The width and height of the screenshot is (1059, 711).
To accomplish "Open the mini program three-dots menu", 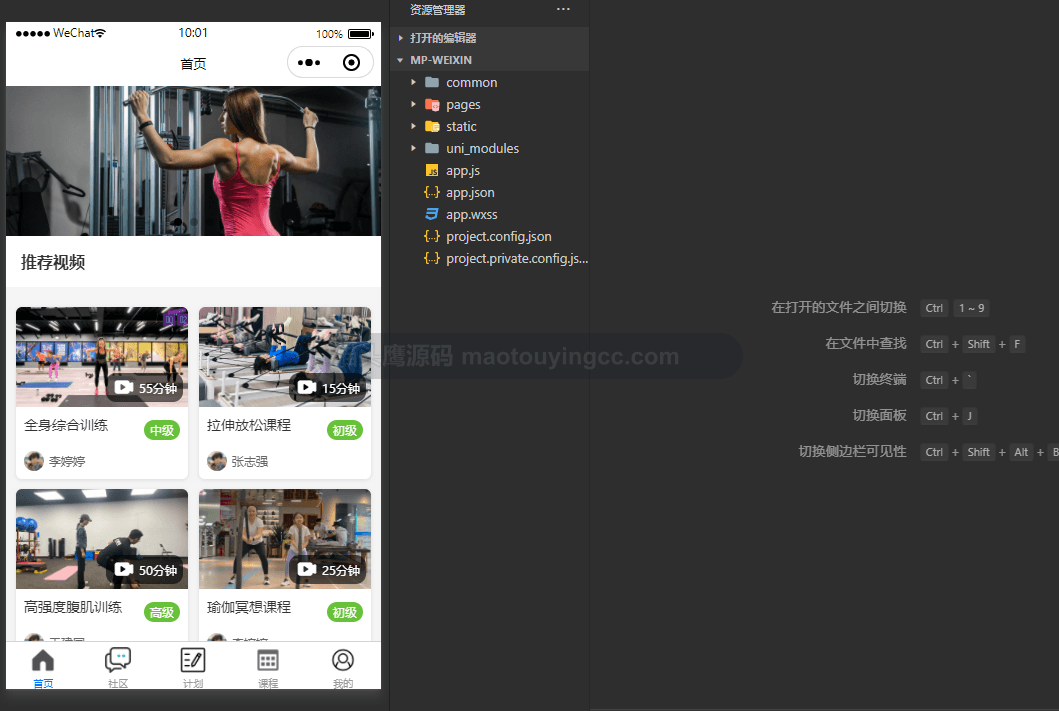I will 309,63.
